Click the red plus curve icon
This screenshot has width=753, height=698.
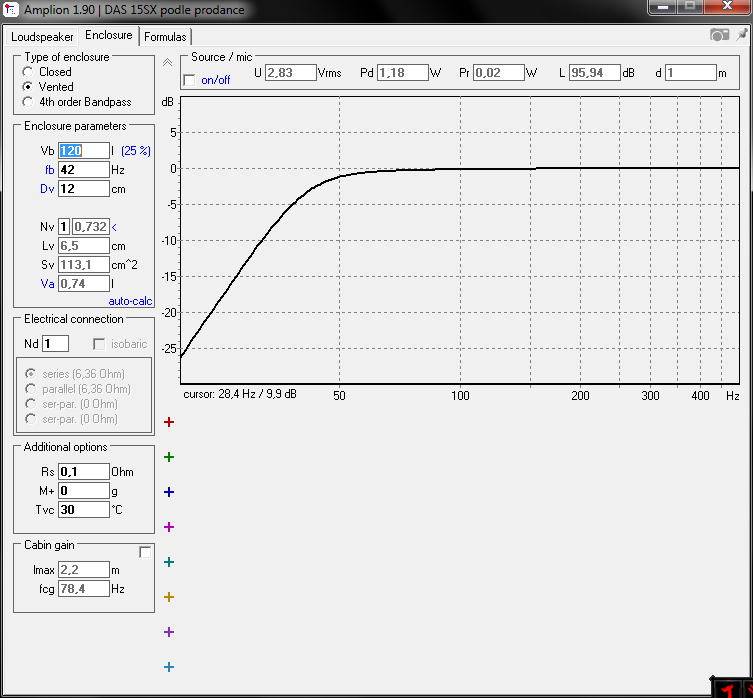(169, 422)
